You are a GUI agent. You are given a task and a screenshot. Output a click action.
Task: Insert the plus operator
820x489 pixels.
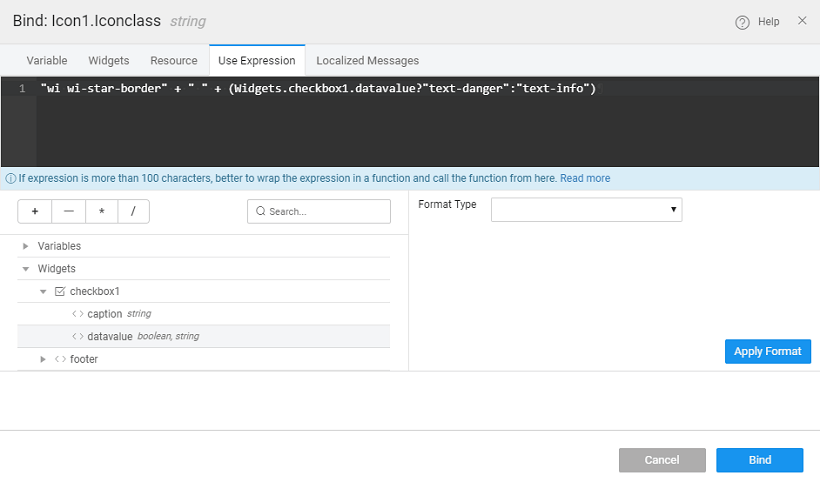click(x=34, y=211)
